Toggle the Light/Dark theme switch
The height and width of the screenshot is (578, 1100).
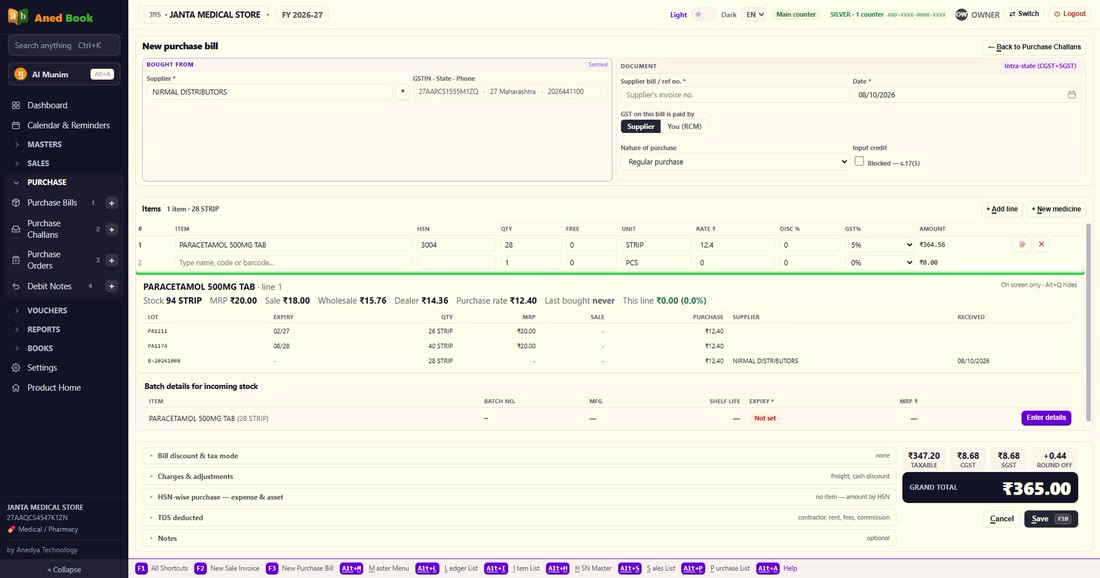[x=704, y=14]
